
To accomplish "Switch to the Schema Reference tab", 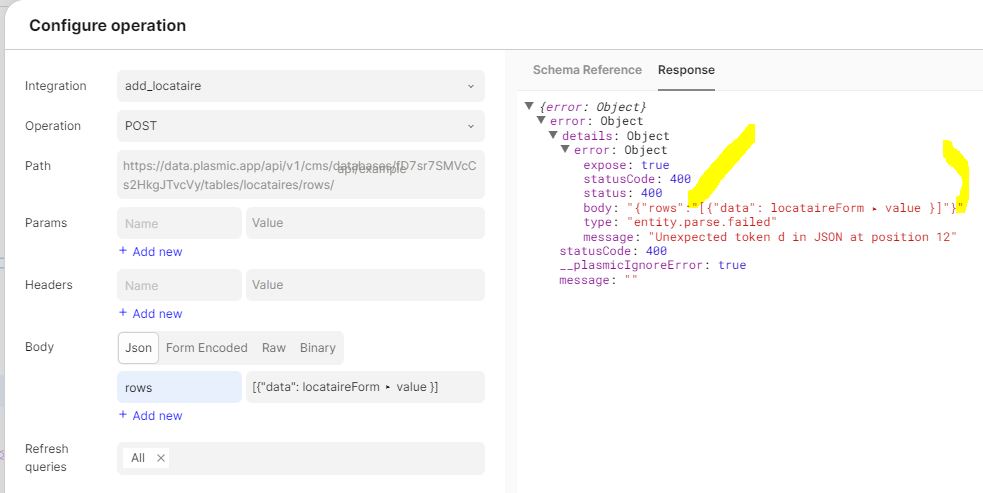I will click(587, 70).
